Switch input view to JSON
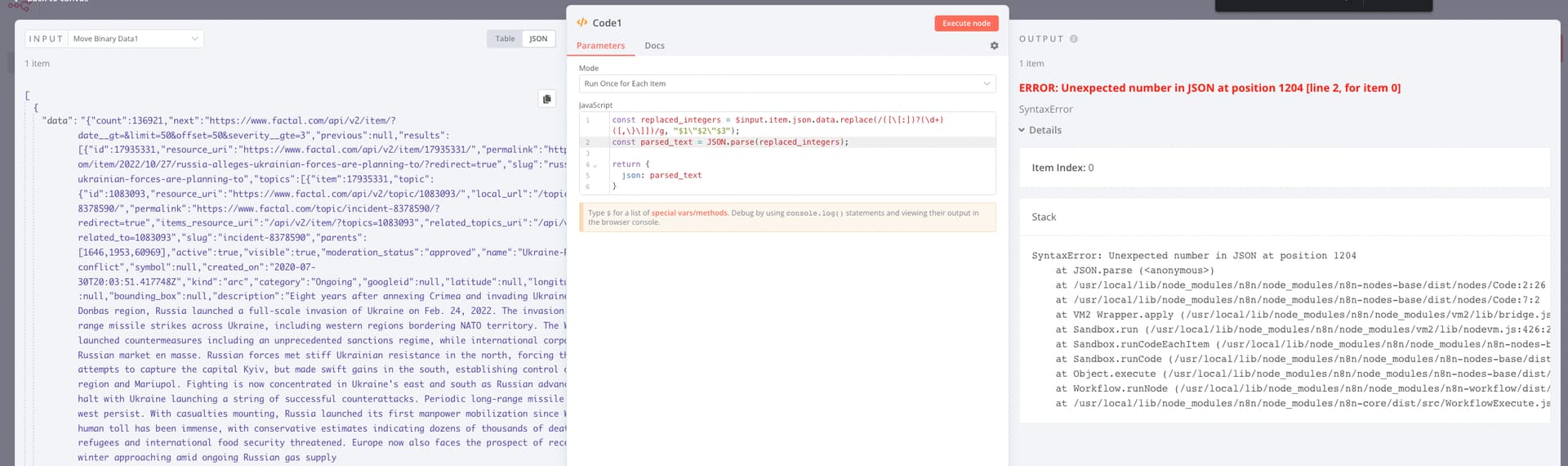The height and width of the screenshot is (466, 1568). (x=538, y=38)
